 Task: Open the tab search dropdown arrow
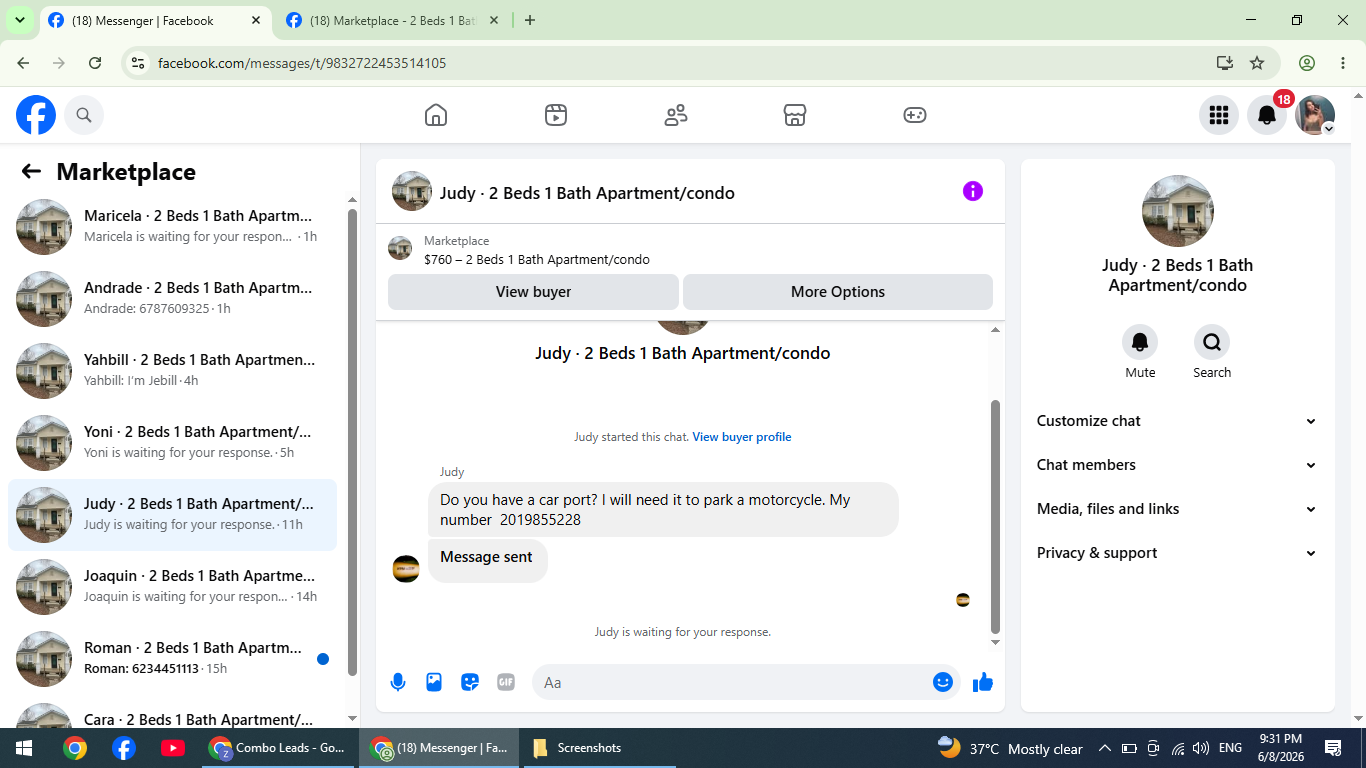pyautogui.click(x=19, y=20)
